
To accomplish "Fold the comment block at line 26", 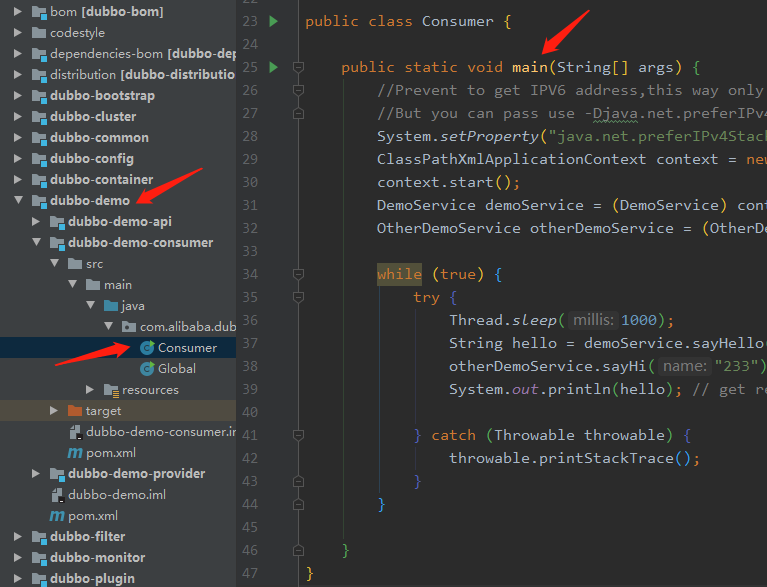I will point(298,90).
